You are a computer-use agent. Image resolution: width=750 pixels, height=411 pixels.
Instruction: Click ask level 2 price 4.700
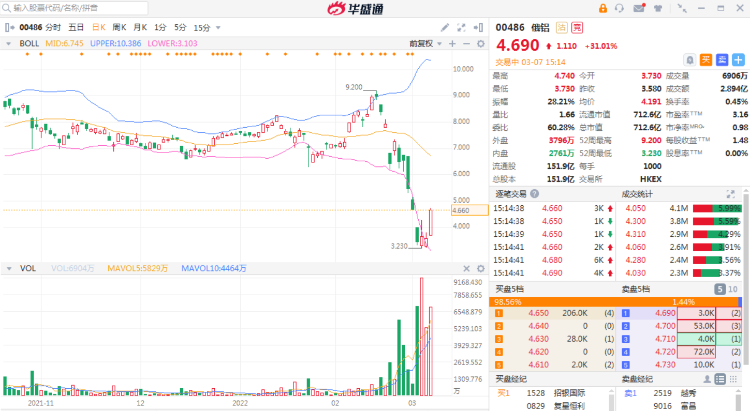pyautogui.click(x=665, y=326)
